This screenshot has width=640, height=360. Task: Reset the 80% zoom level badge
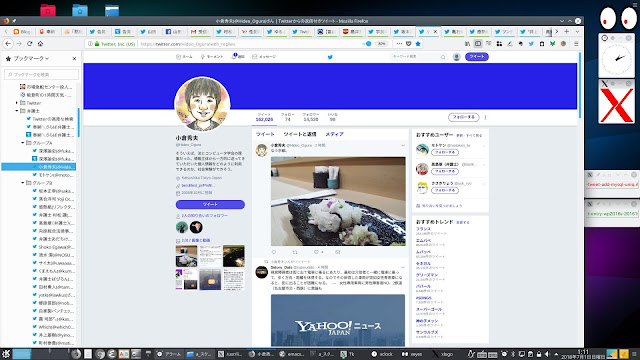coord(381,44)
